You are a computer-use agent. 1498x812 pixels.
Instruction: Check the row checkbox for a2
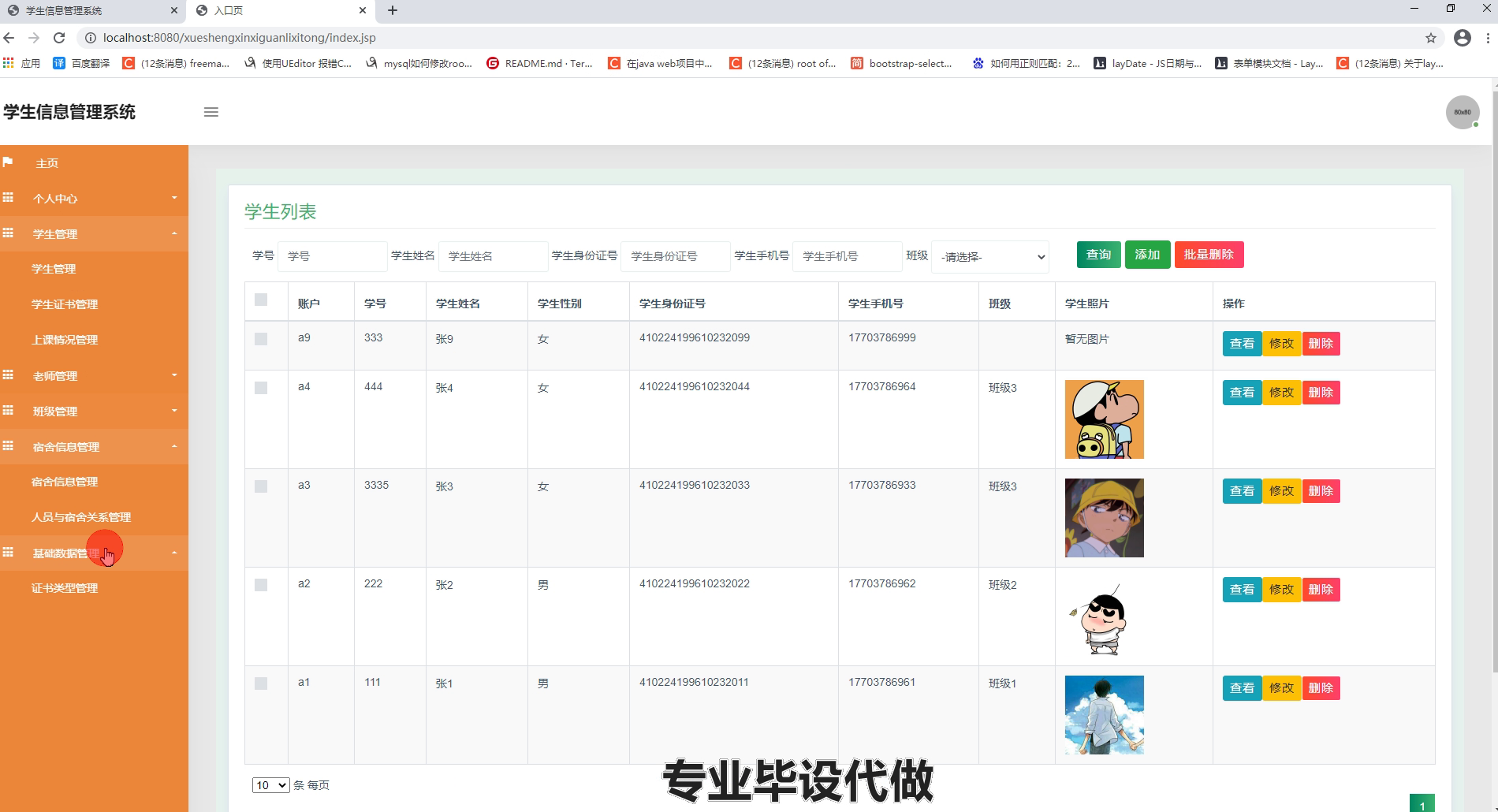[261, 585]
